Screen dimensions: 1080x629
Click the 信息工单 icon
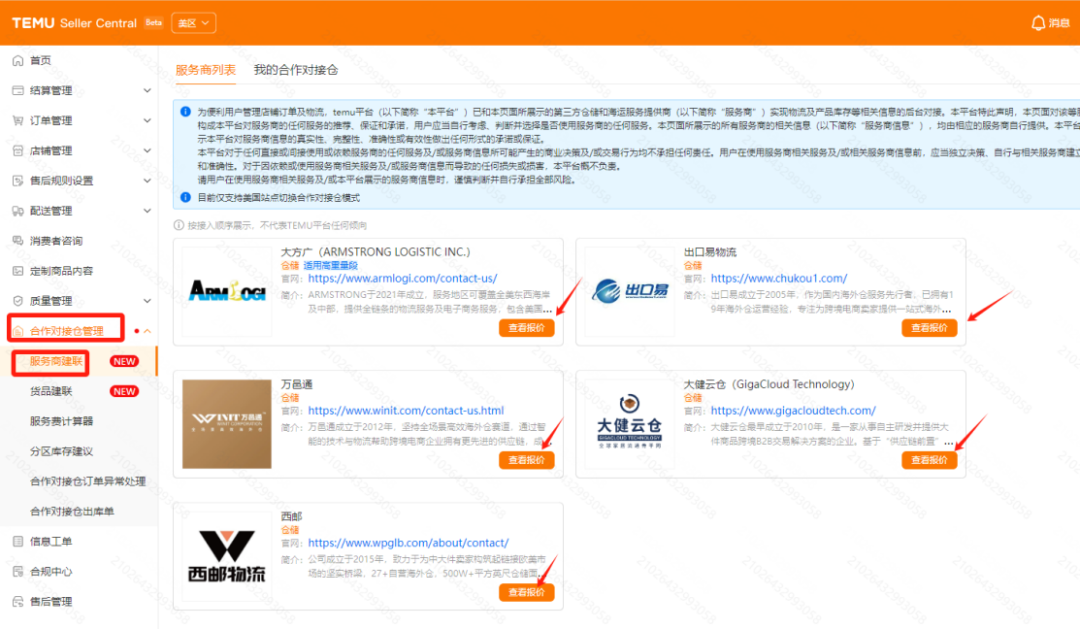tap(18, 542)
